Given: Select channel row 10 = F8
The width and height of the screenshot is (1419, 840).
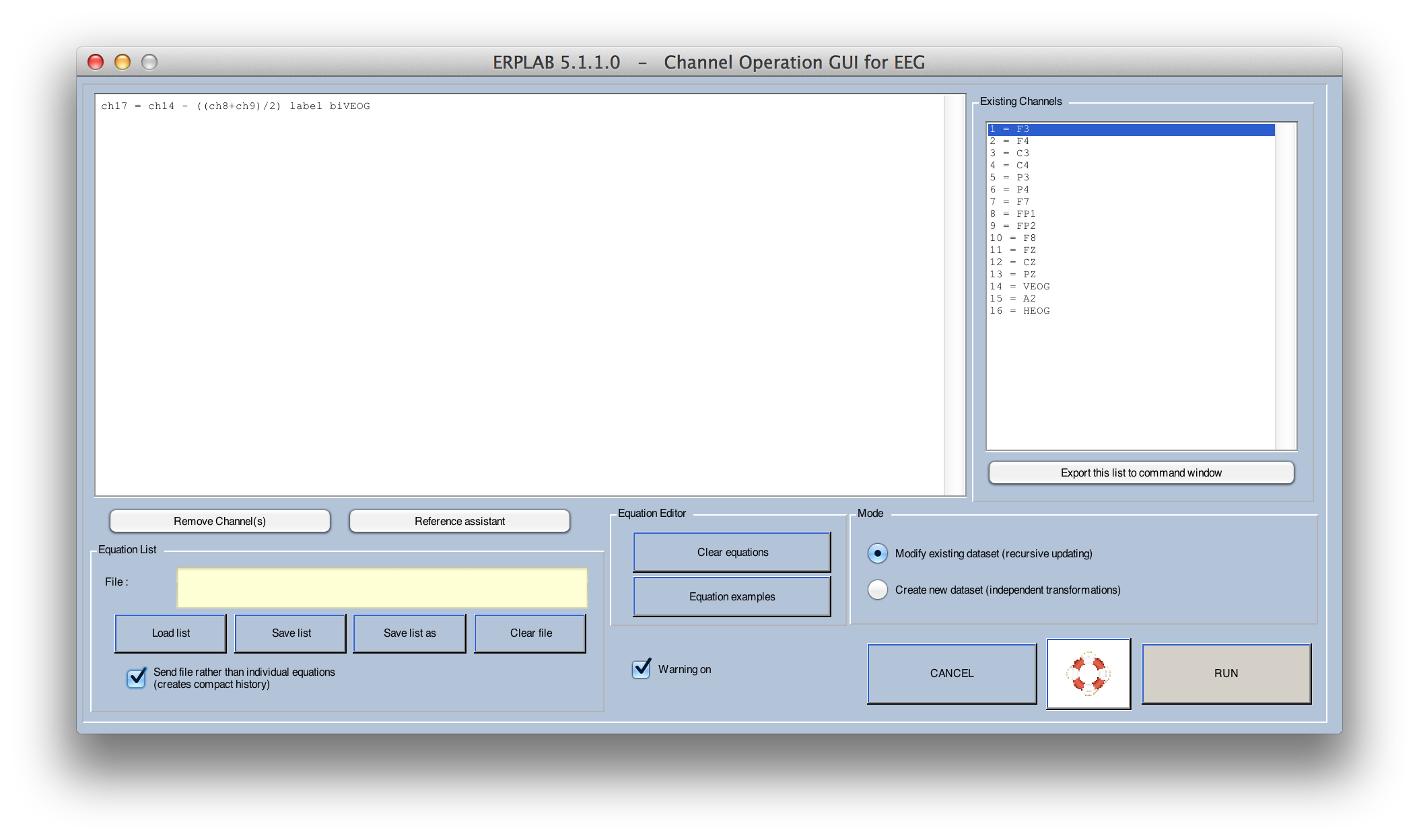Looking at the screenshot, I should coord(1131,238).
